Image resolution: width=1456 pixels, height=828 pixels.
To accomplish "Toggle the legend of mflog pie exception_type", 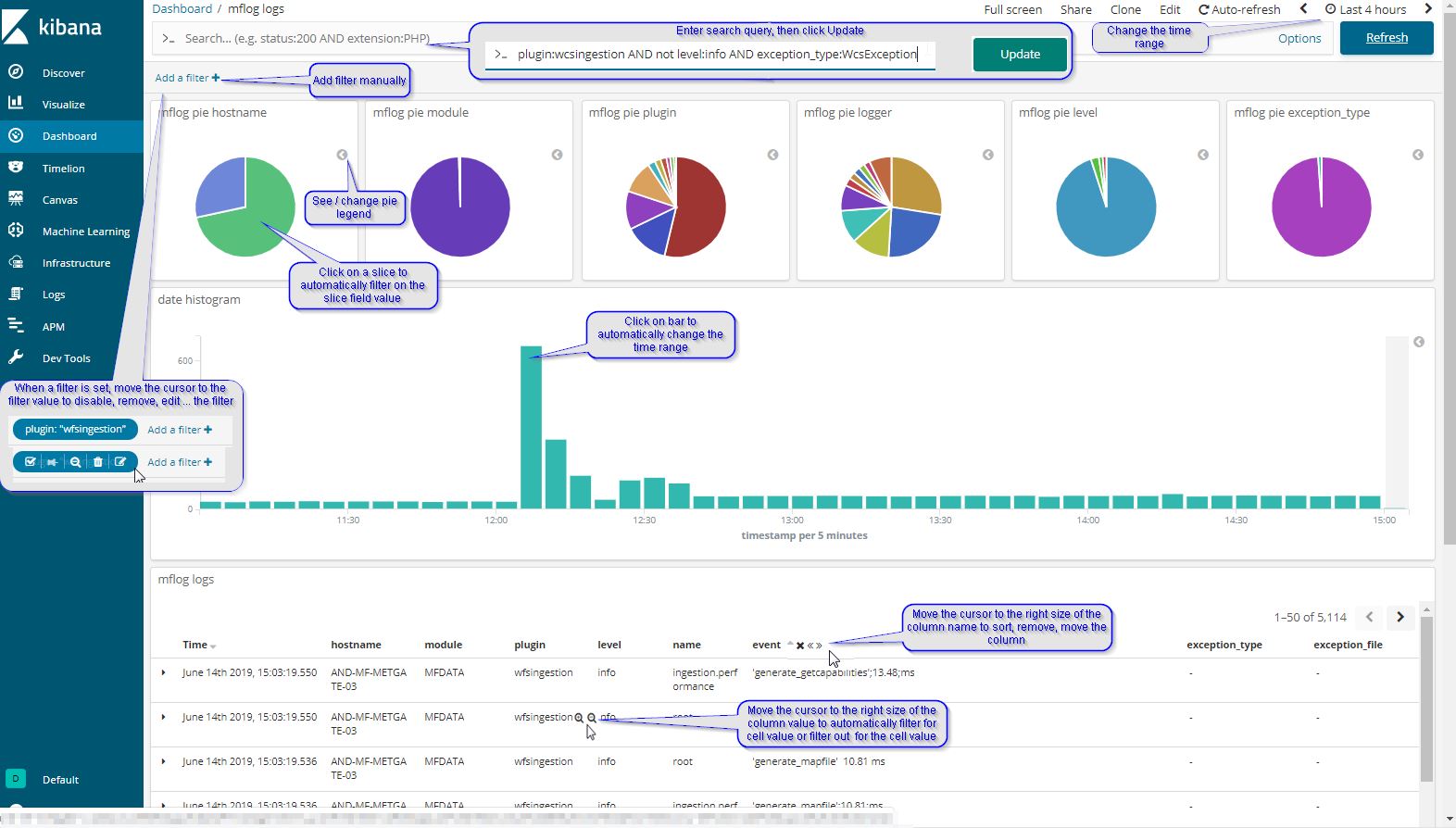I will tap(1418, 155).
